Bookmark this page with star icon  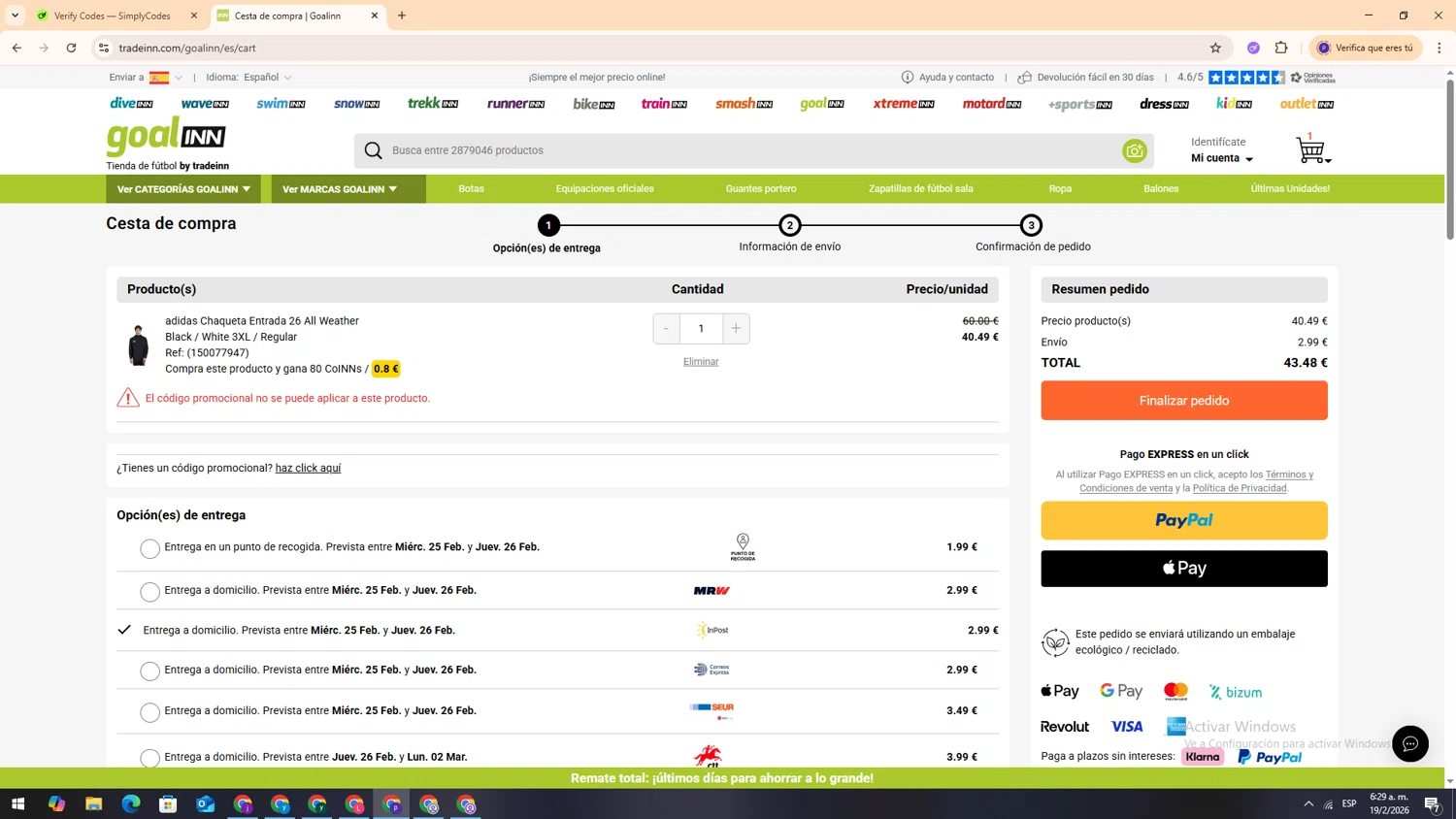pos(1215,48)
